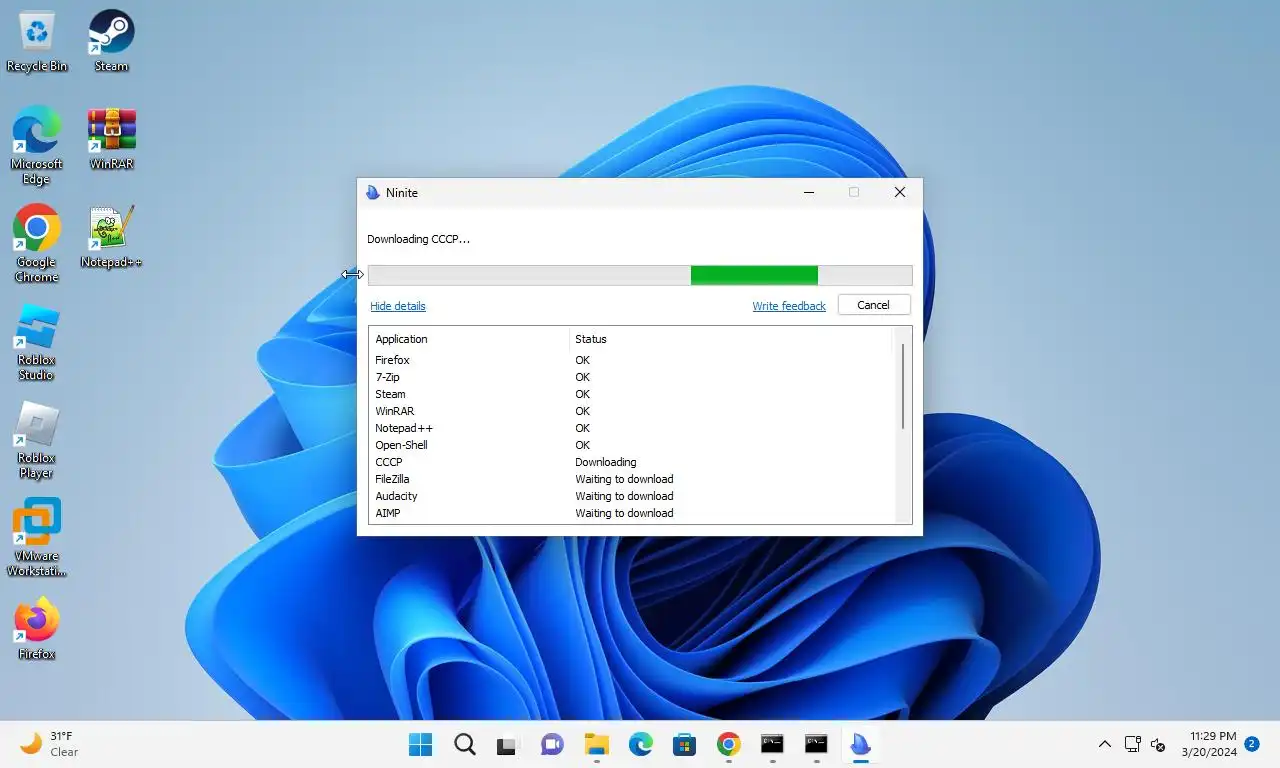Show hidden system tray icons

tap(1105, 744)
